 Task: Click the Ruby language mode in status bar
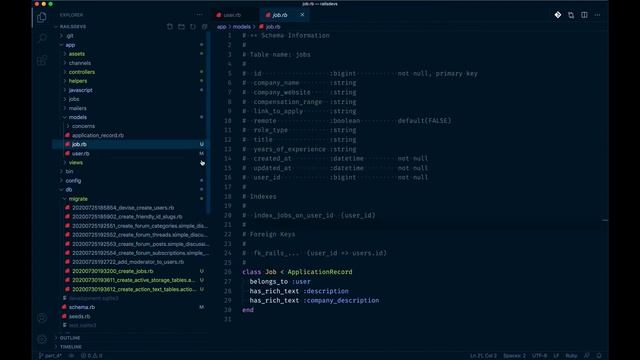point(571,356)
